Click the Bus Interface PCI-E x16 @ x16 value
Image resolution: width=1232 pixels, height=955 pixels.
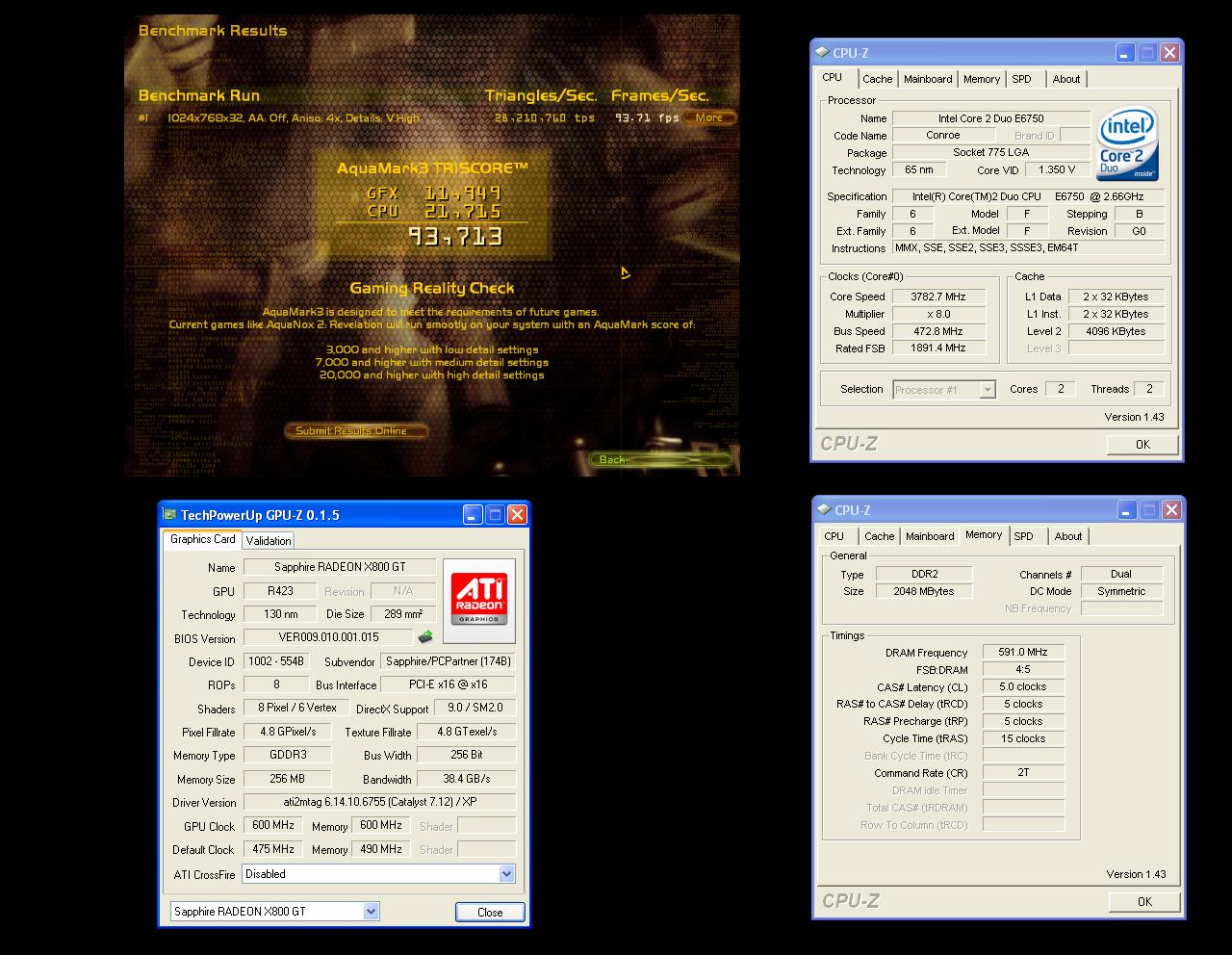pyautogui.click(x=449, y=684)
